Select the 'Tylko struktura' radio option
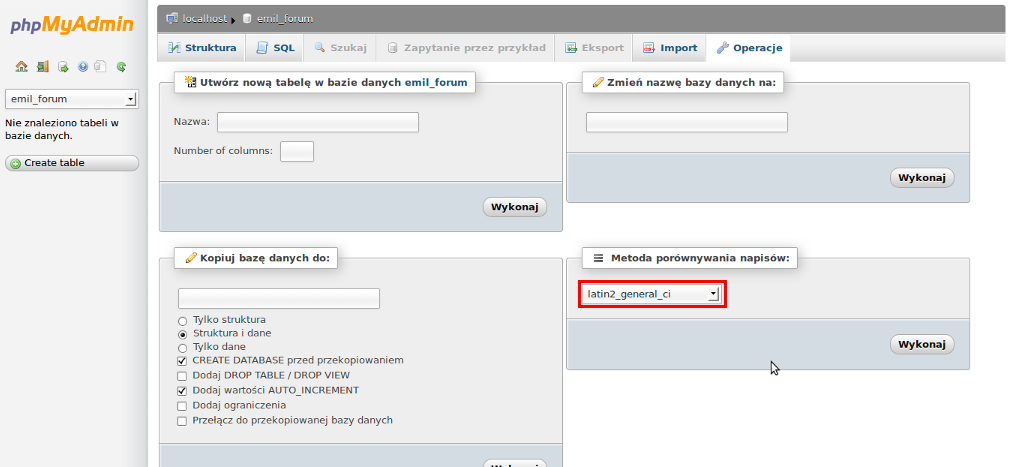 pyautogui.click(x=182, y=321)
